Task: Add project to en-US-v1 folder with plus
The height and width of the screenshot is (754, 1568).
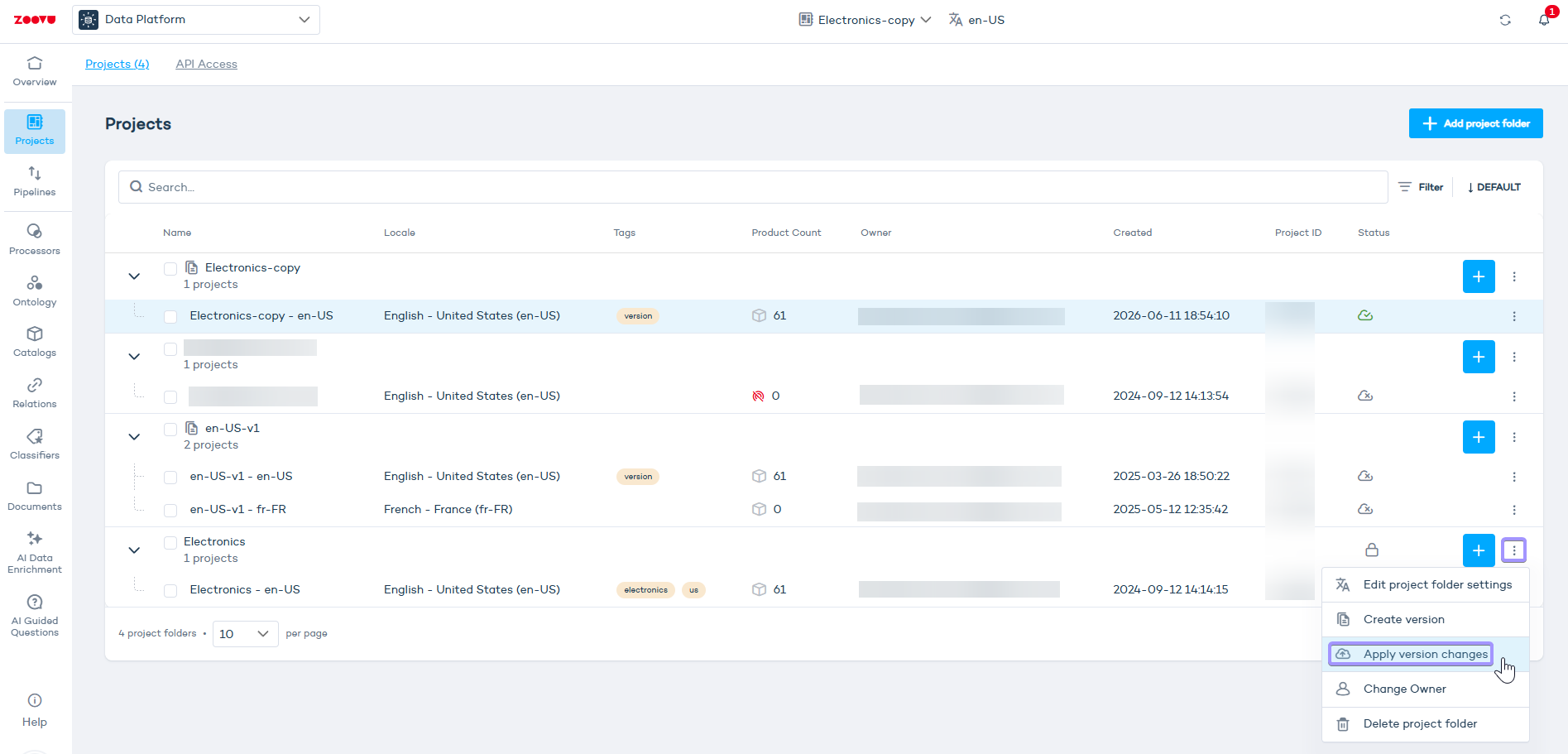Action: point(1479,437)
